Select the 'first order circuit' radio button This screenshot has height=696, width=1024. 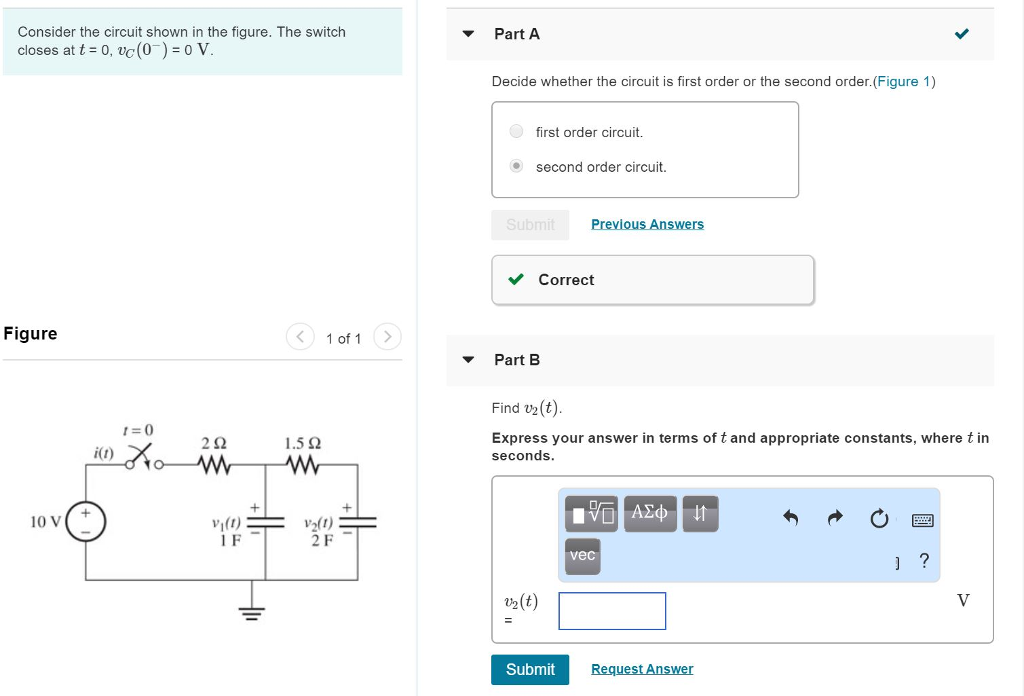[x=516, y=131]
